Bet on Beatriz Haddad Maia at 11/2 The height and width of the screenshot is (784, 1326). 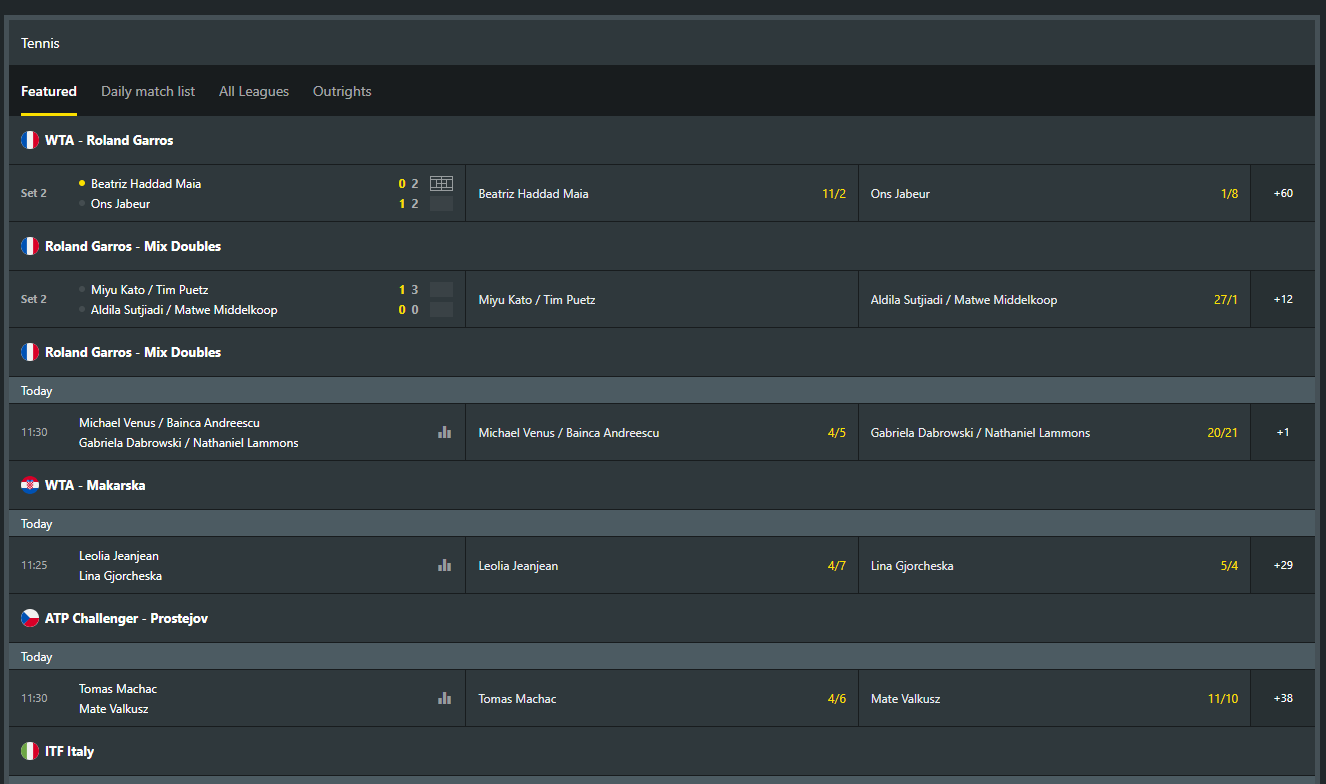coord(662,194)
